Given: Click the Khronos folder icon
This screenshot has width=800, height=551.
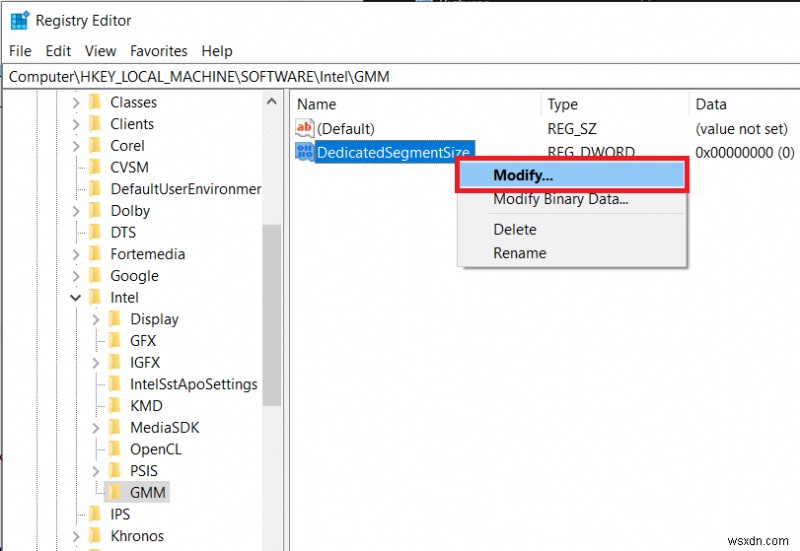Looking at the screenshot, I should pyautogui.click(x=95, y=536).
